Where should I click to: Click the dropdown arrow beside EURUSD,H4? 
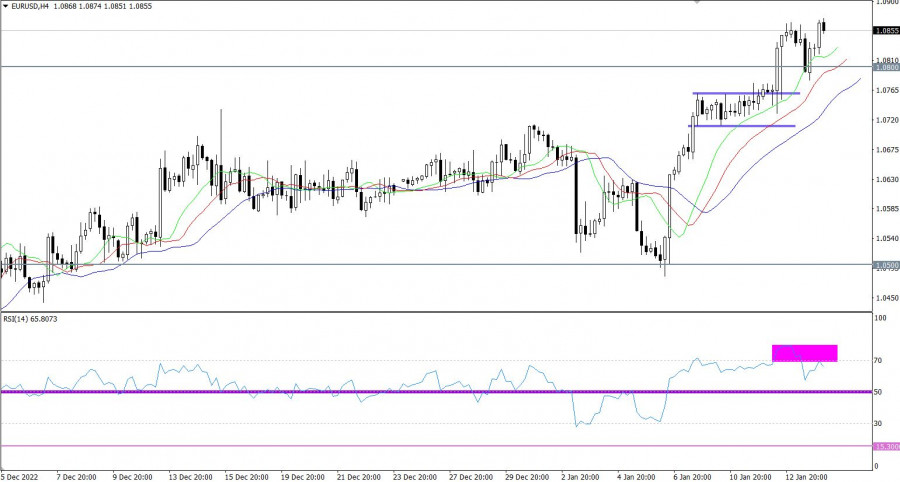[6, 7]
